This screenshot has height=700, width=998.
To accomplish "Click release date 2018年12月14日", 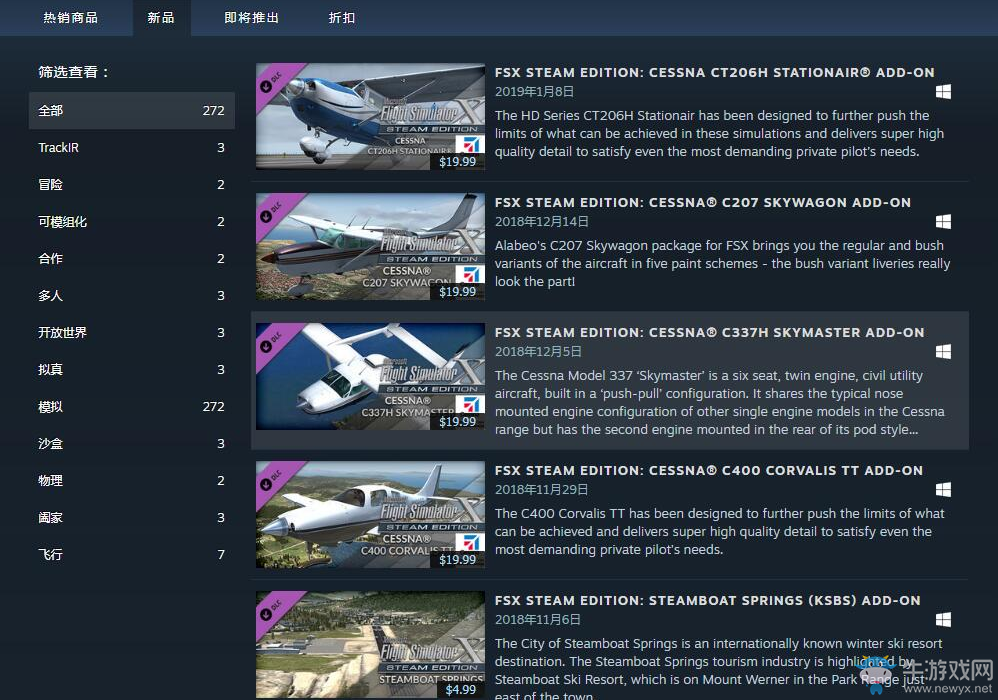I will tap(542, 221).
